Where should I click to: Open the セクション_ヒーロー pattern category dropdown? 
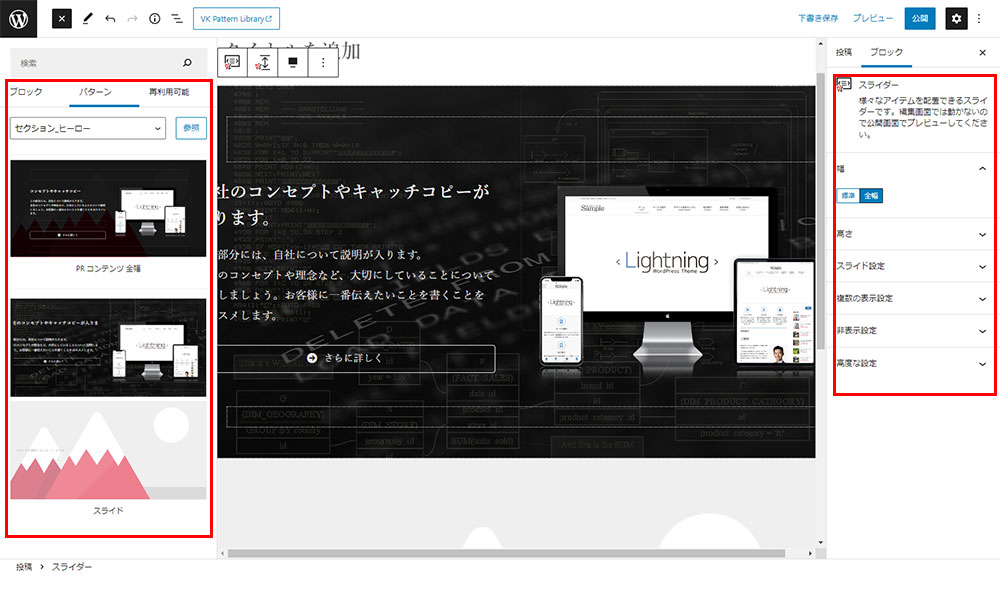pyautogui.click(x=85, y=128)
